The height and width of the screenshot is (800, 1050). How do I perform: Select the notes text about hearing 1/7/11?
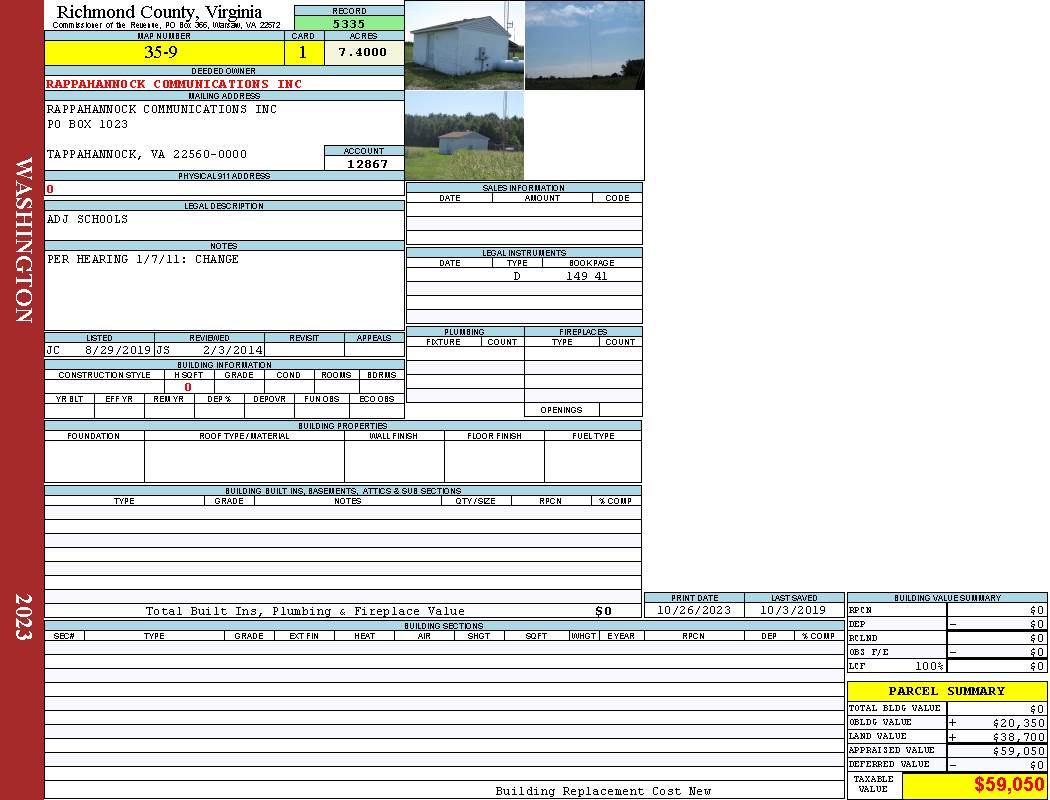point(143,259)
